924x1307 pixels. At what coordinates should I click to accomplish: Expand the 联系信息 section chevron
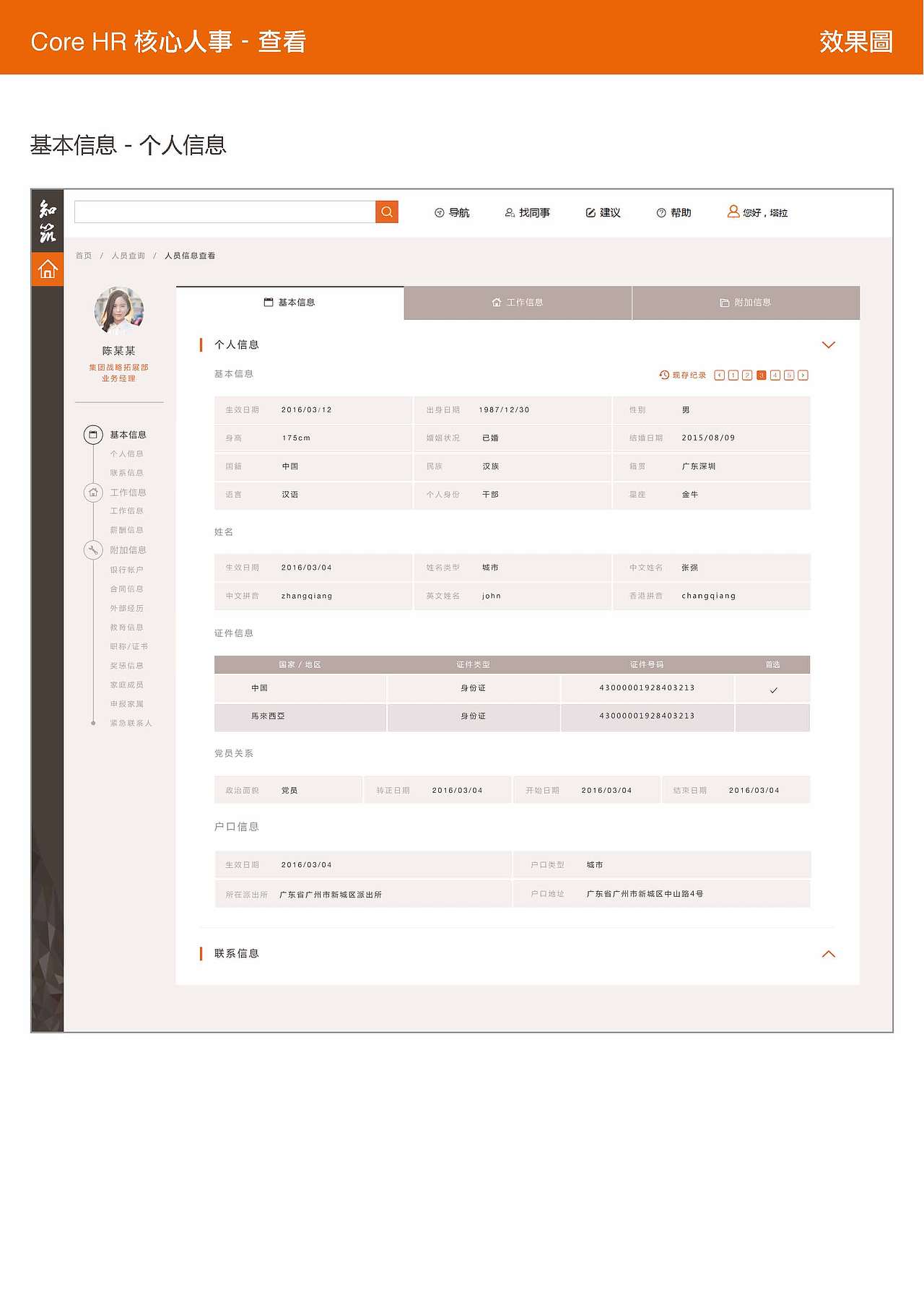[829, 954]
